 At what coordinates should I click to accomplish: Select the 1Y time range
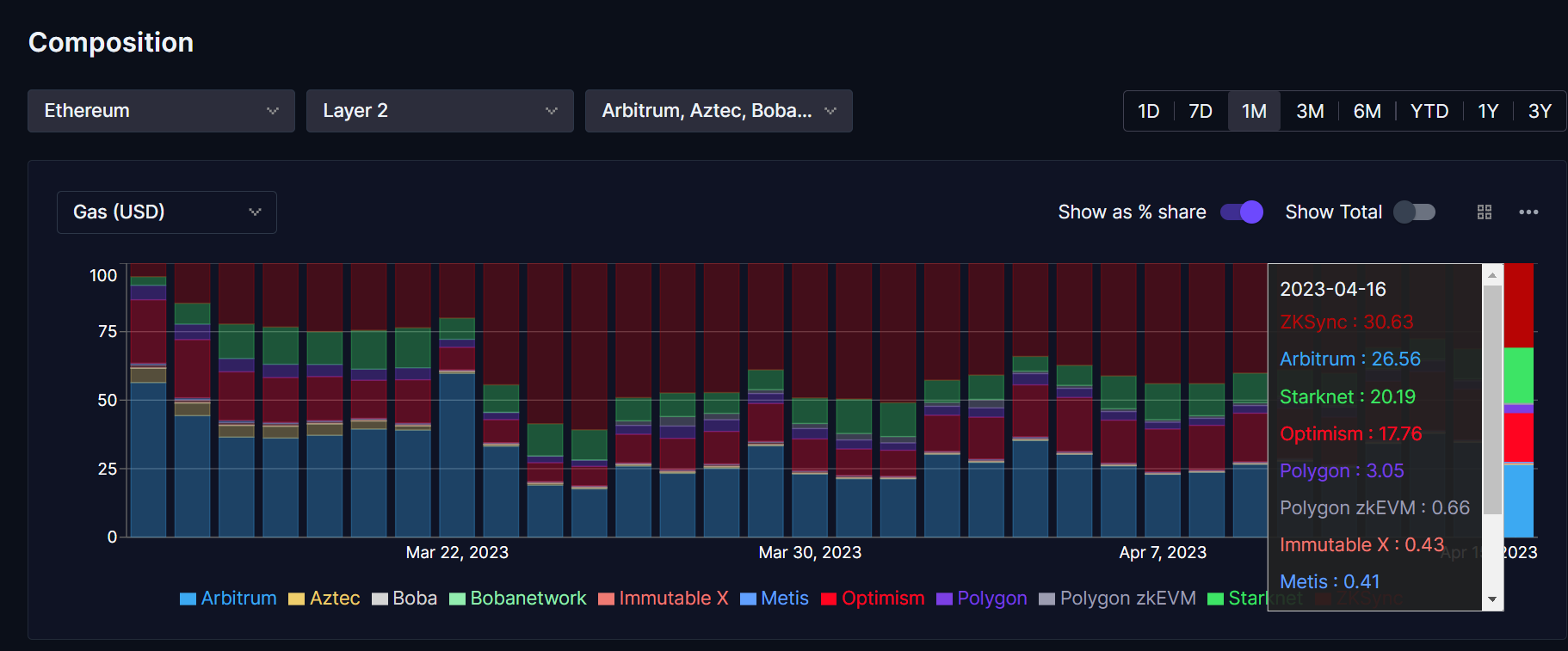1488,111
